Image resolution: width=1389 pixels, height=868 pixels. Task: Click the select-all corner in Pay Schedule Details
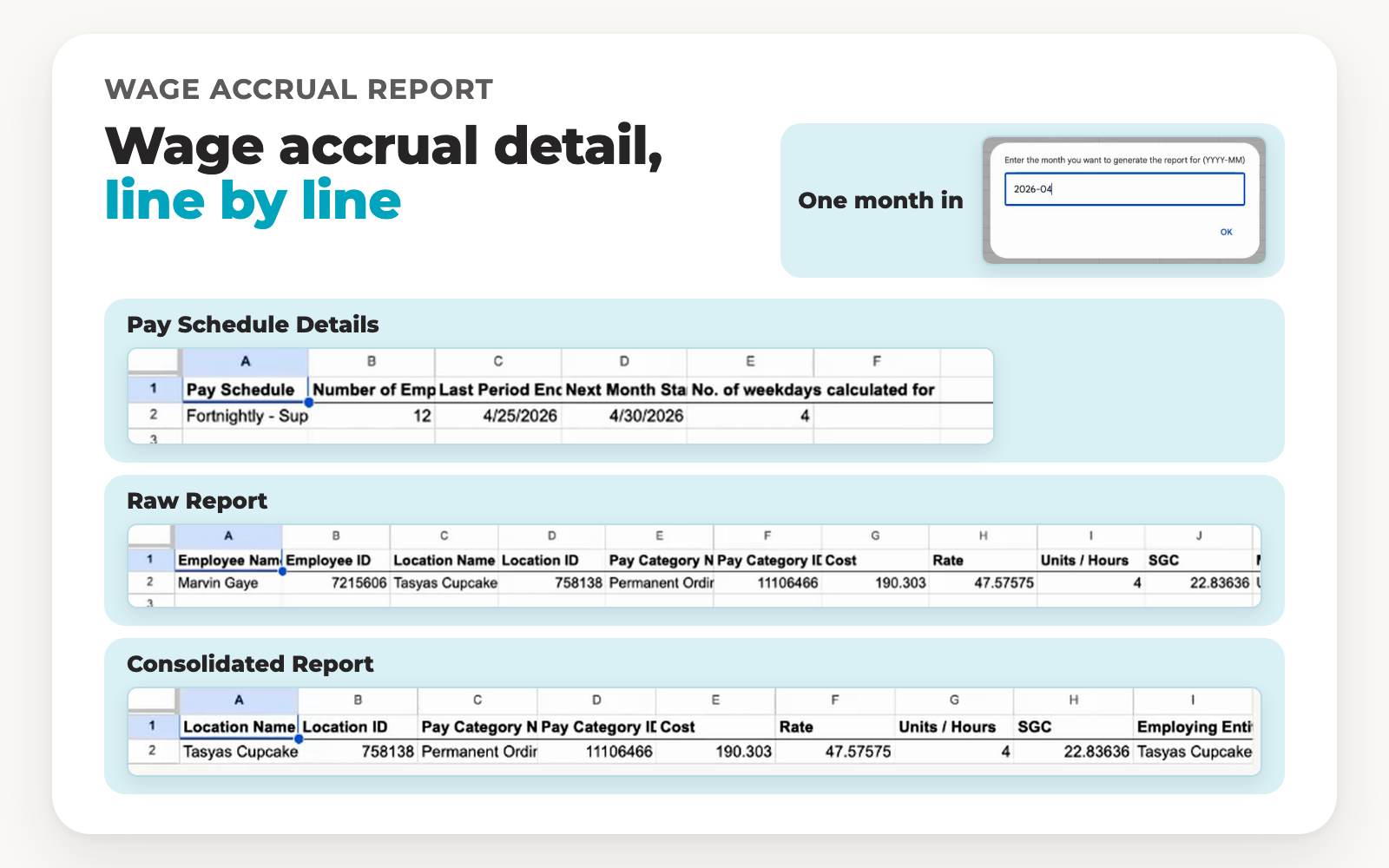pyautogui.click(x=154, y=362)
